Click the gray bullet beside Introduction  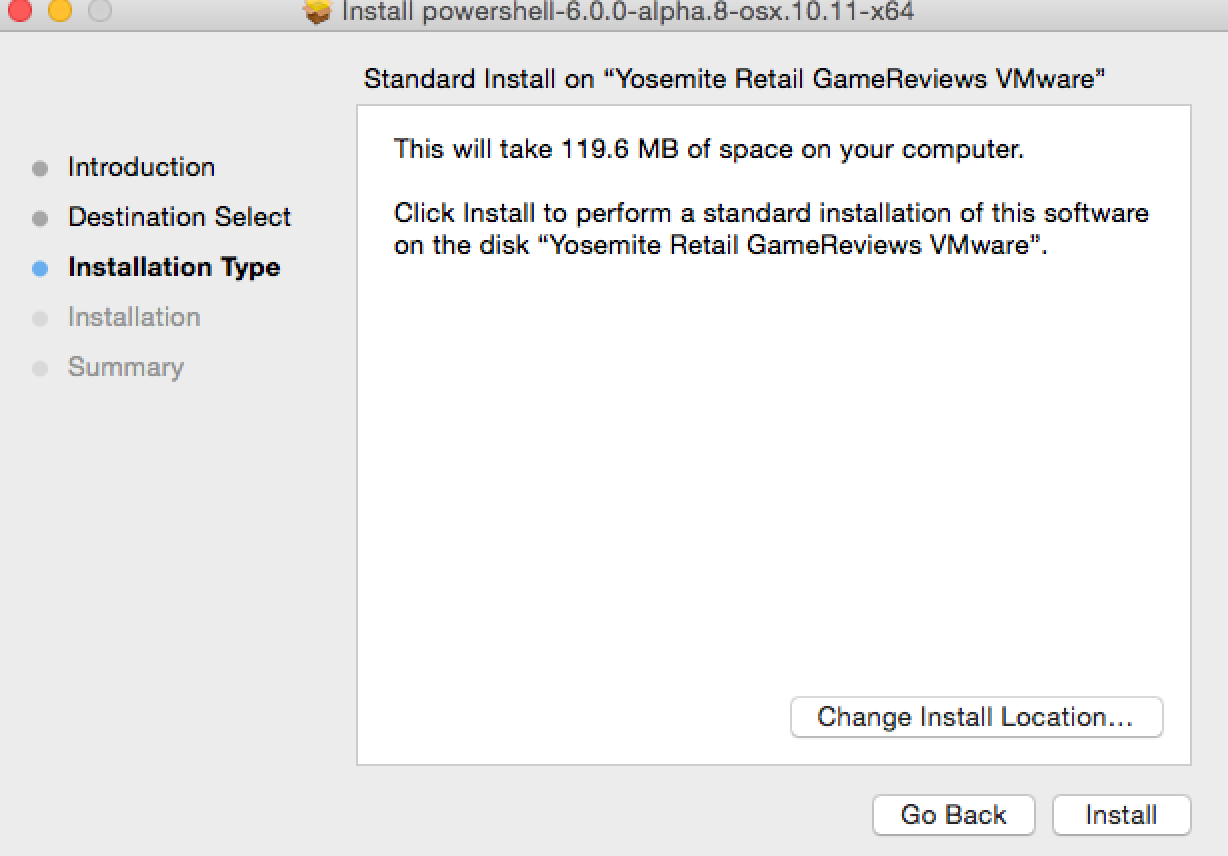click(40, 168)
